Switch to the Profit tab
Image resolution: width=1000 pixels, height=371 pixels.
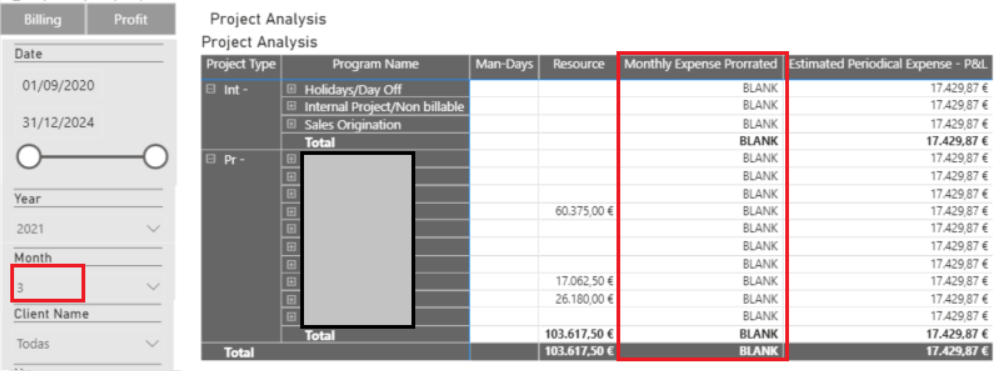pos(131,20)
